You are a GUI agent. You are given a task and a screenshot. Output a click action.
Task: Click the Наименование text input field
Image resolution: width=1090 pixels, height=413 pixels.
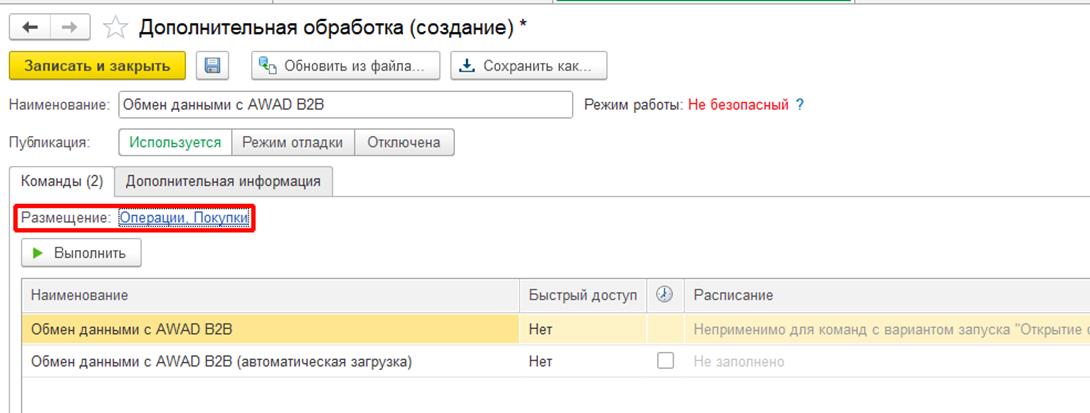[345, 104]
